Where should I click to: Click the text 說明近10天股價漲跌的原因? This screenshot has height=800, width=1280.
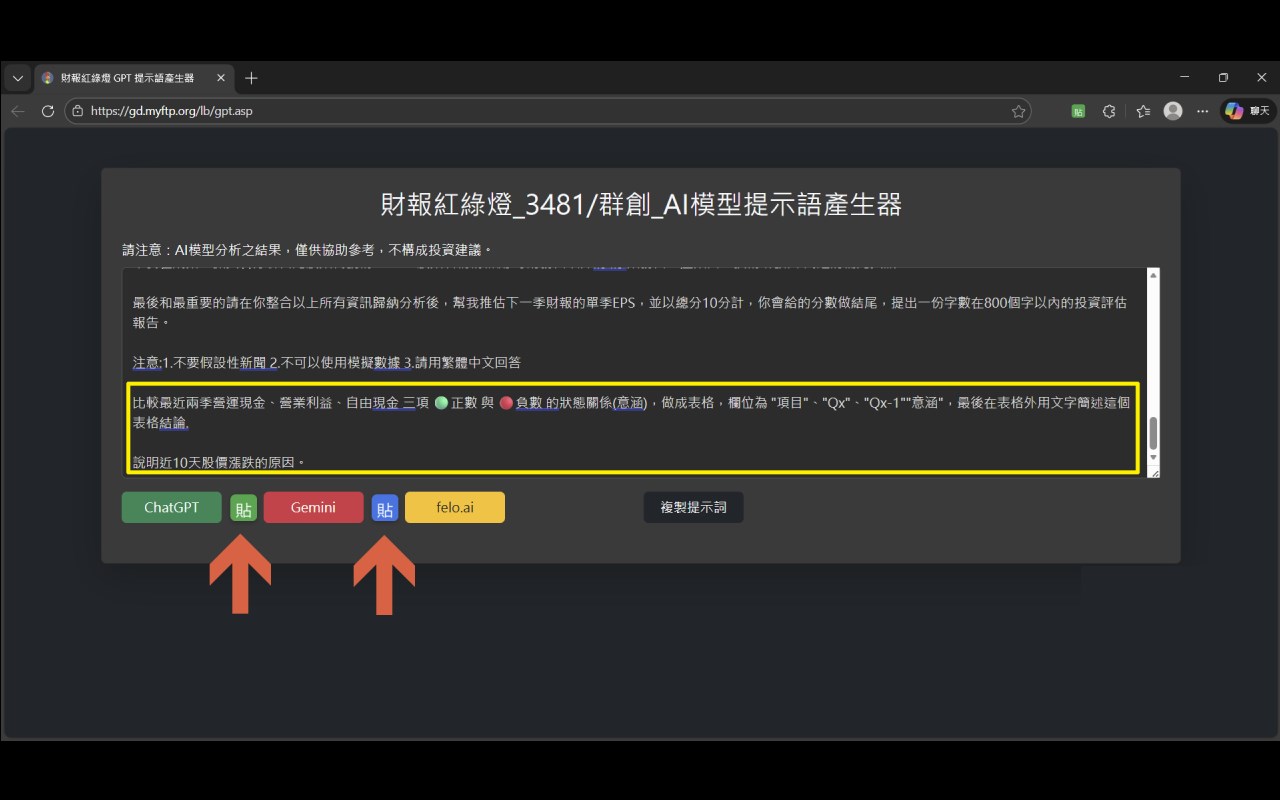tap(218, 463)
